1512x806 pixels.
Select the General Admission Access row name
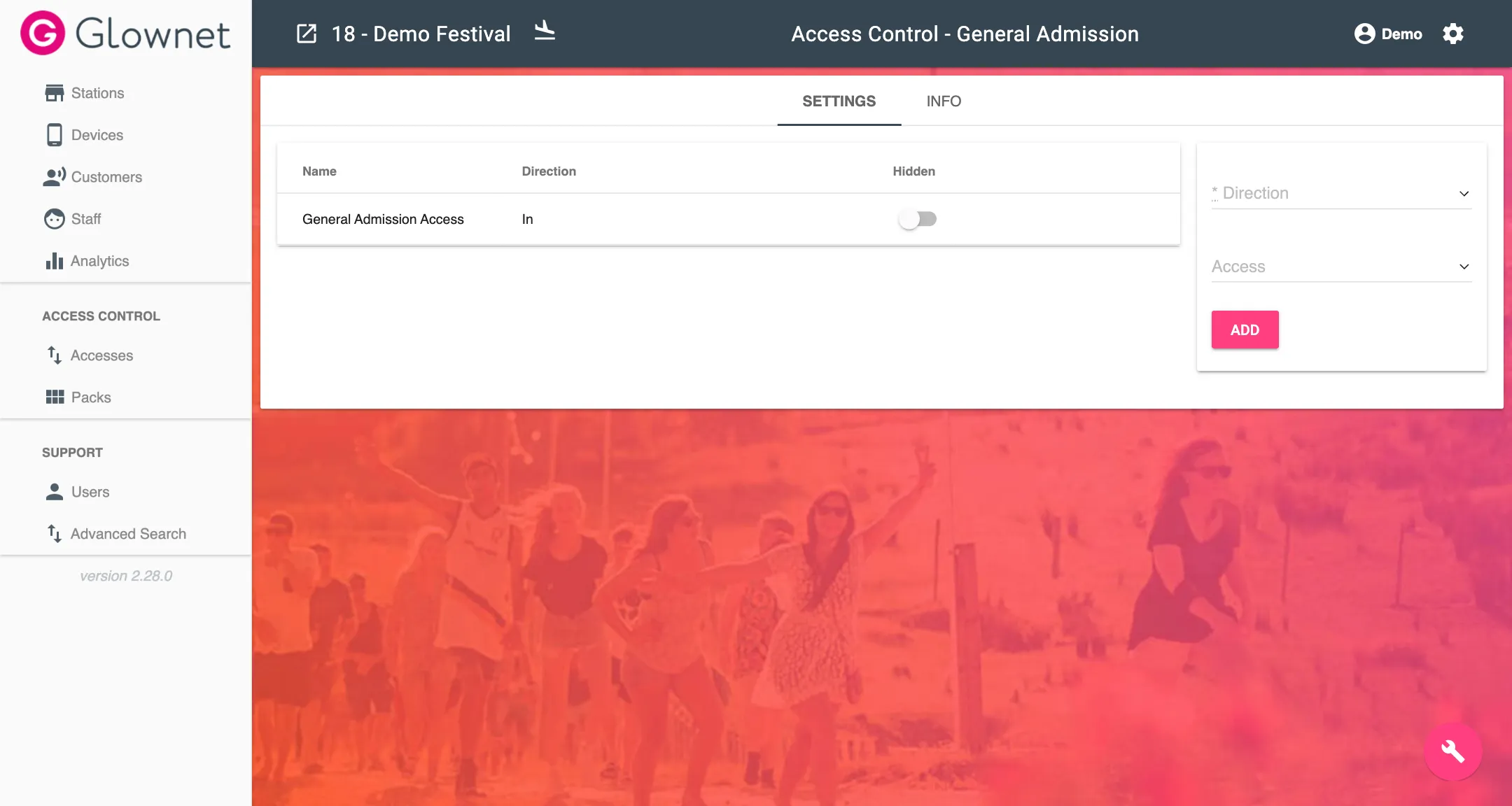383,219
